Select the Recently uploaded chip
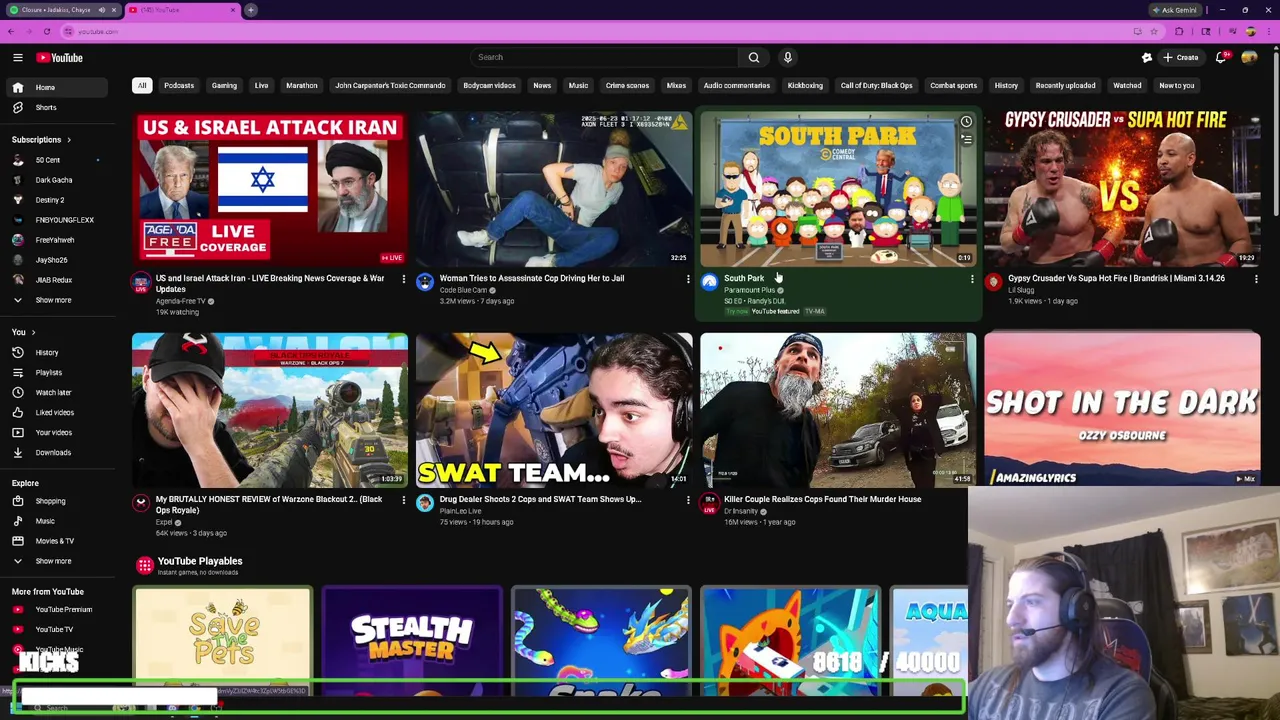 1065,85
